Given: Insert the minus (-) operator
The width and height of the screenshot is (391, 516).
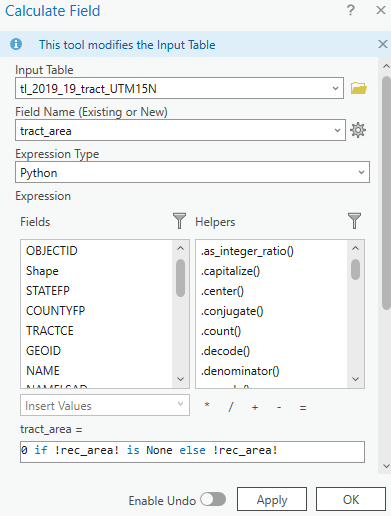Looking at the screenshot, I should point(279,407).
